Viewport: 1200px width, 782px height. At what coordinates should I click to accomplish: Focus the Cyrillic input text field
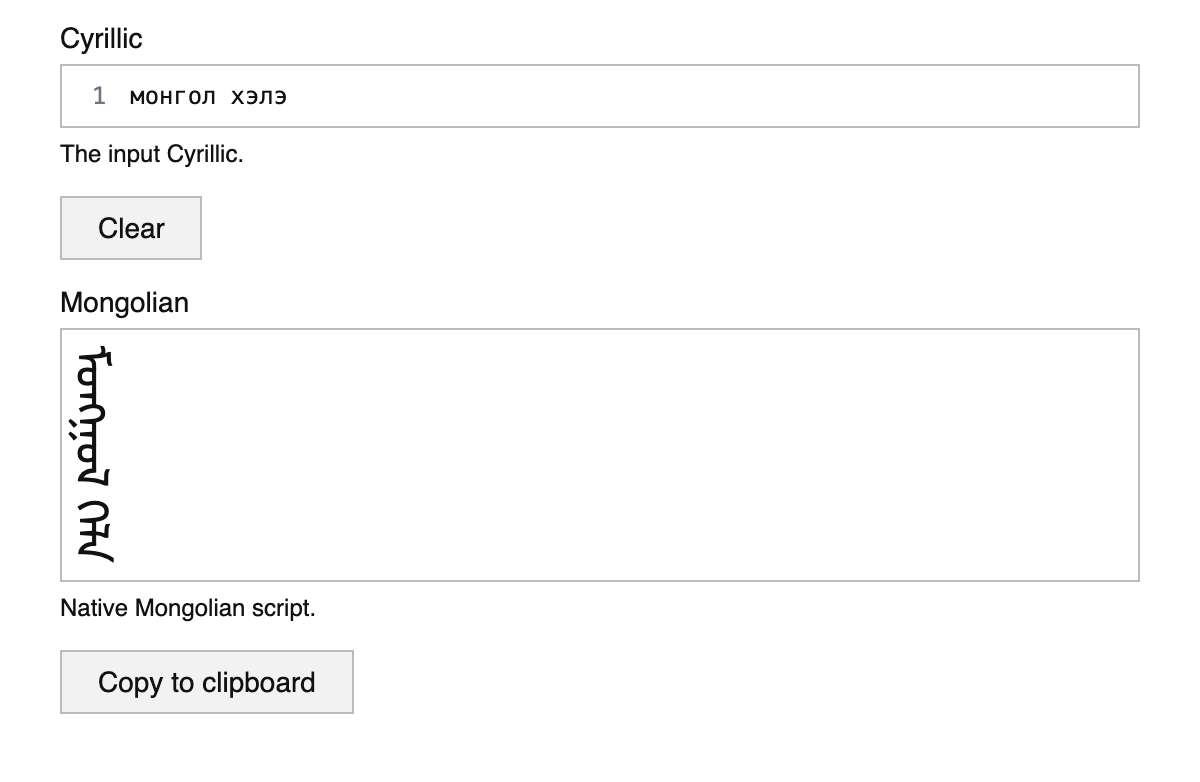tap(600, 96)
